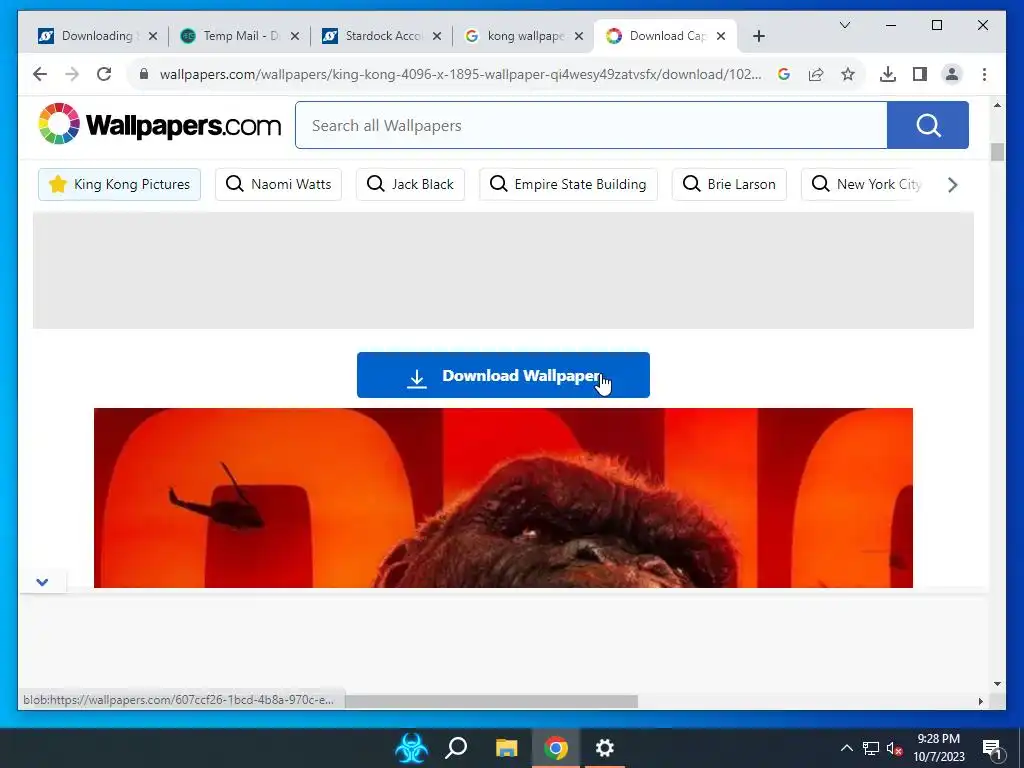The width and height of the screenshot is (1024, 768).
Task: Click the Chrome taskbar icon
Action: (556, 748)
